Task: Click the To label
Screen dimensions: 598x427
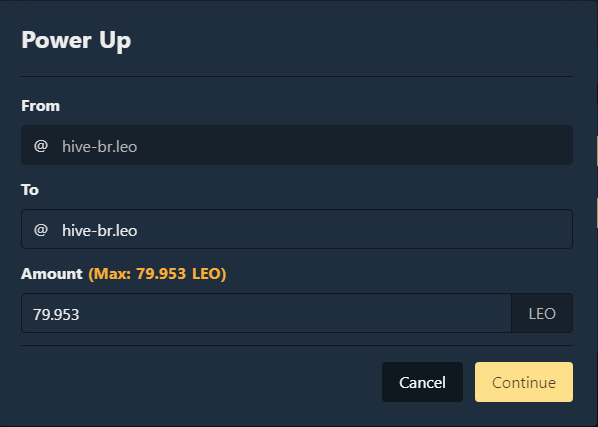Action: click(30, 190)
